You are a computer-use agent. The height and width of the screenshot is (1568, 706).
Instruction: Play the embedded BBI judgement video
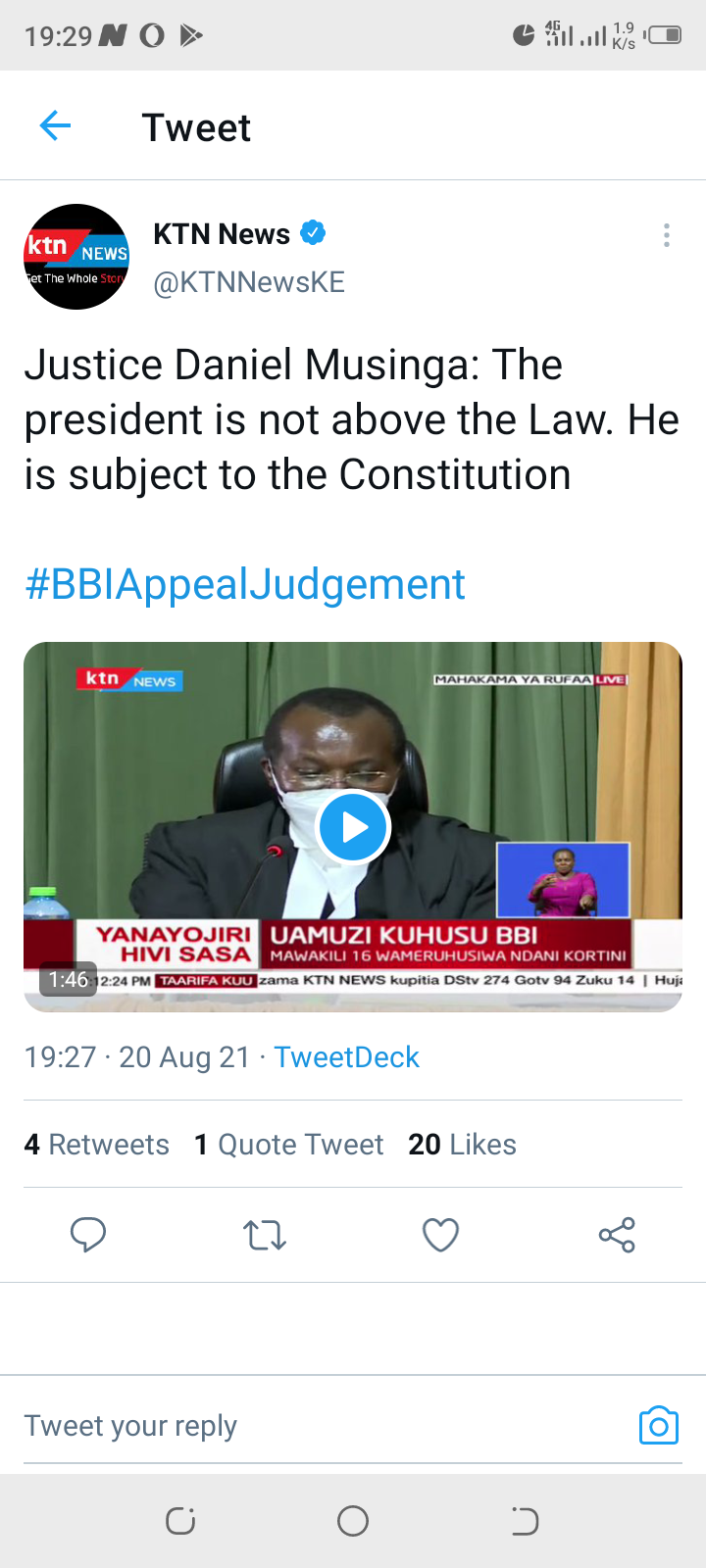point(353,827)
